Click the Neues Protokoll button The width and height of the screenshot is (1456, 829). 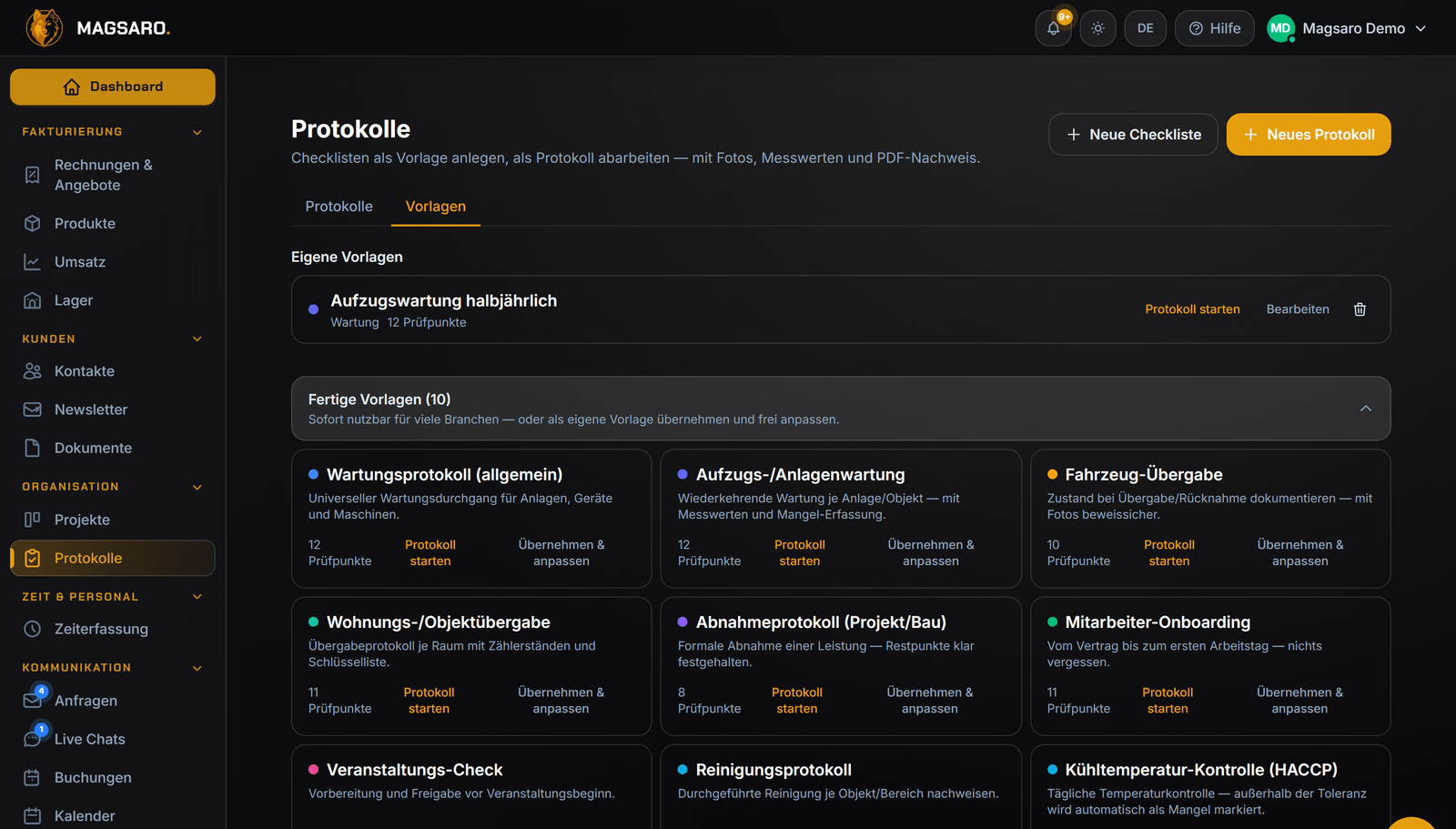(1309, 135)
